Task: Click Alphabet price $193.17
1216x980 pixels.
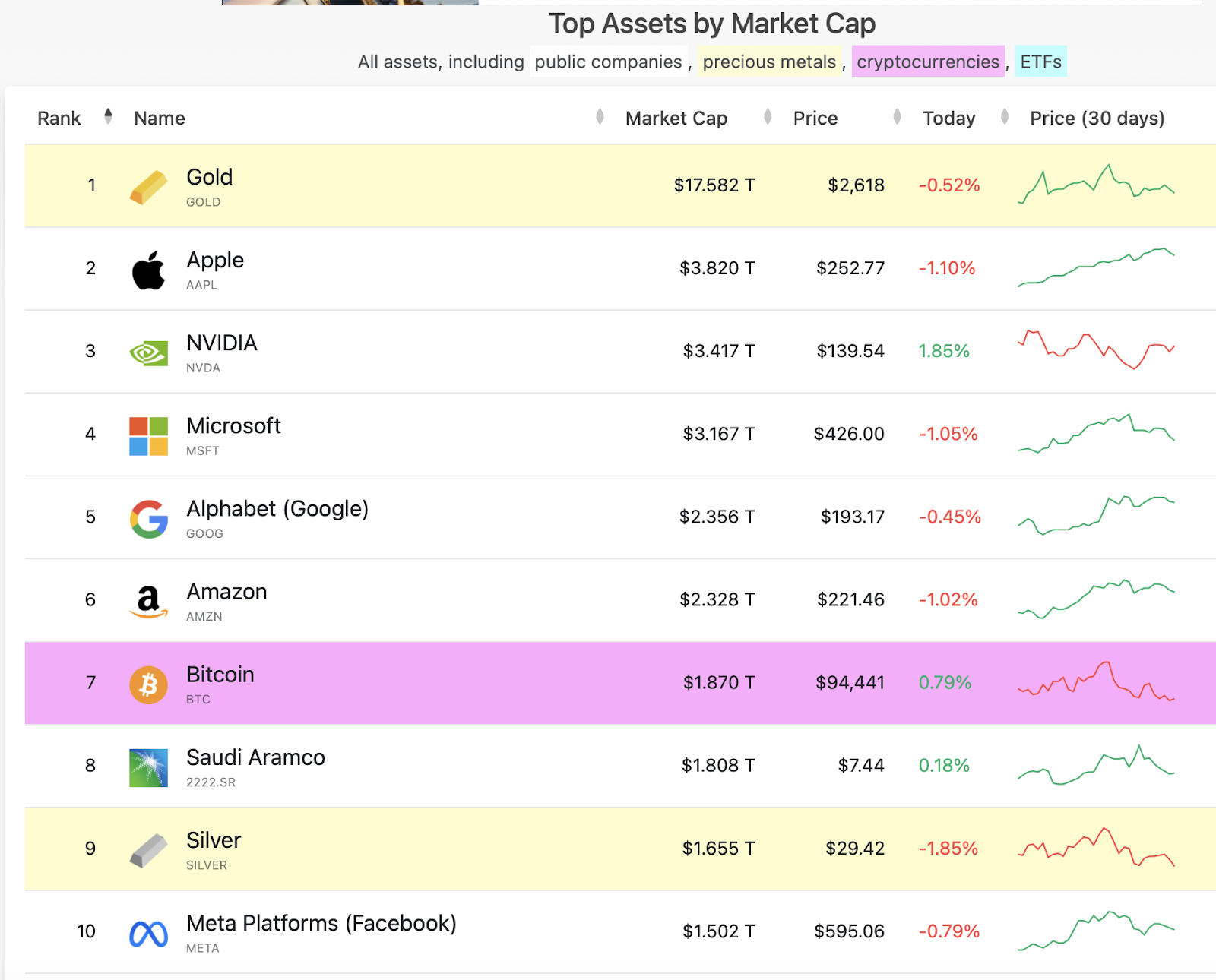Action: pyautogui.click(x=853, y=517)
